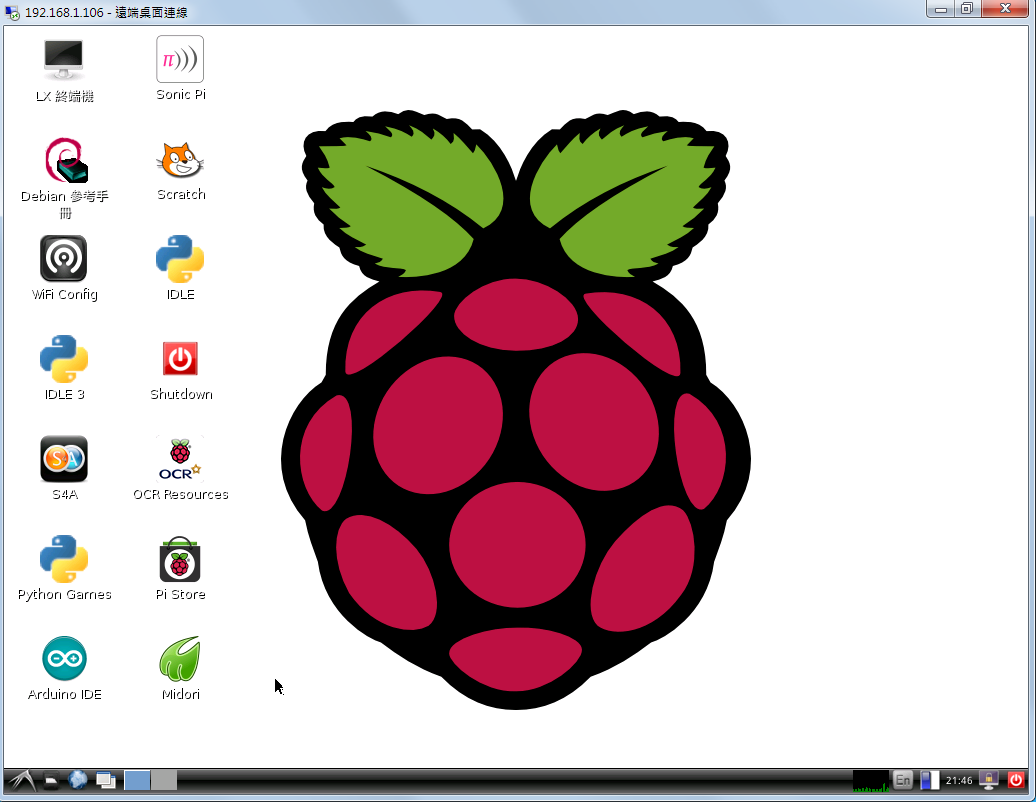
Task: Open the Pi Store icon
Action: (x=180, y=560)
